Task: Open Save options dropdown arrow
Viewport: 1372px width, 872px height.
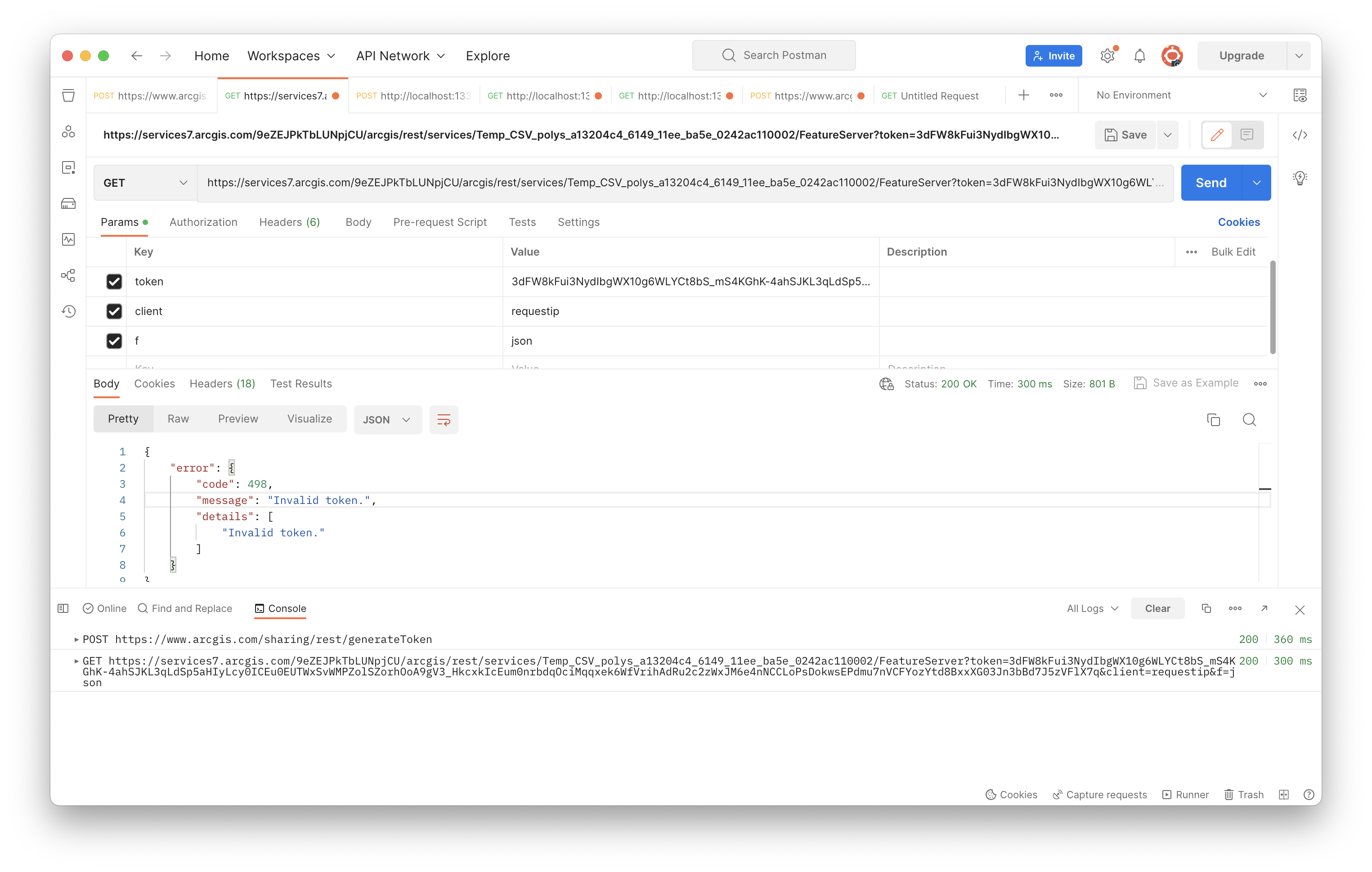Action: [x=1167, y=135]
